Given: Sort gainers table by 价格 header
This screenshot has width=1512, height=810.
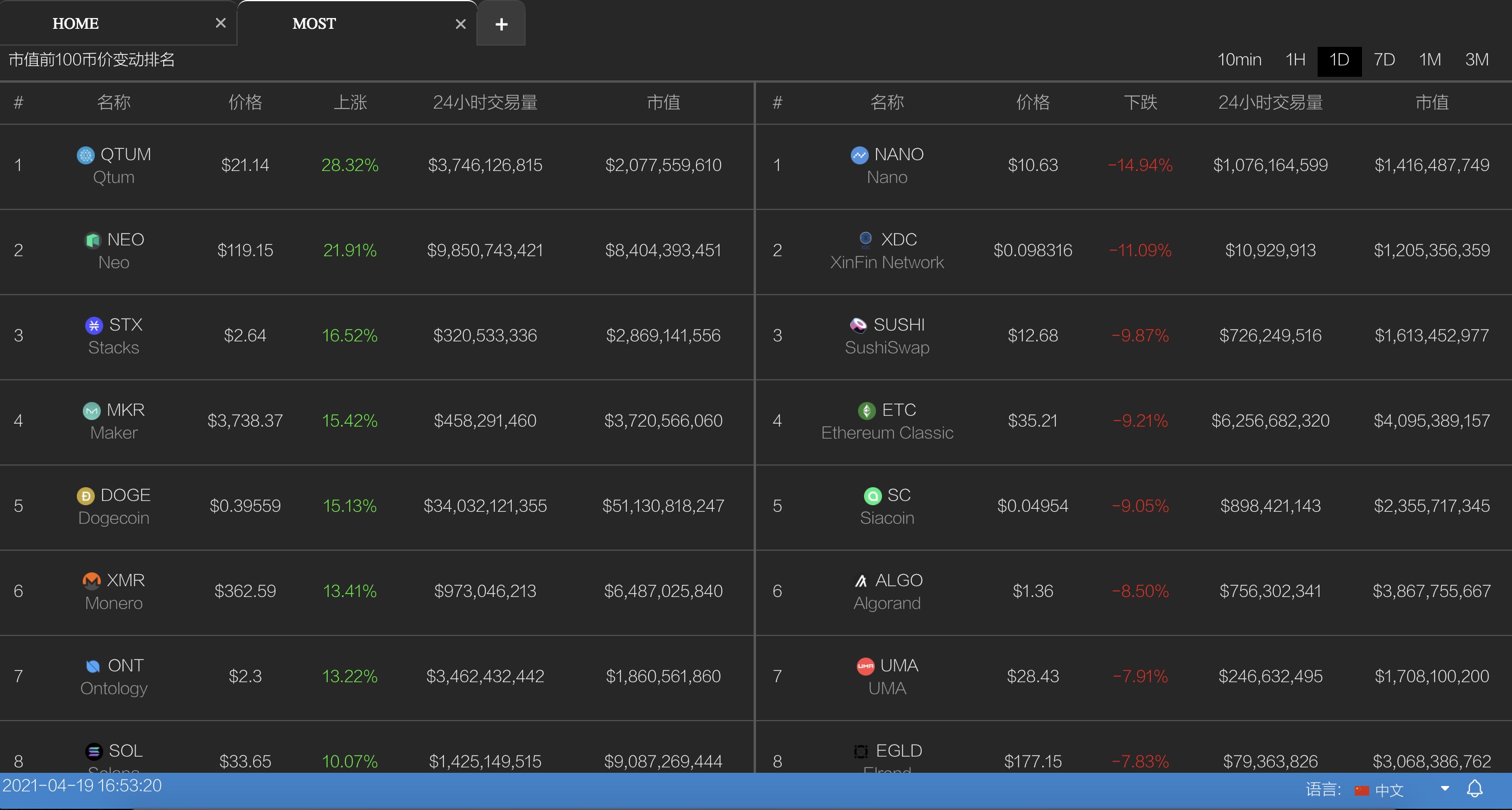Looking at the screenshot, I should (245, 103).
